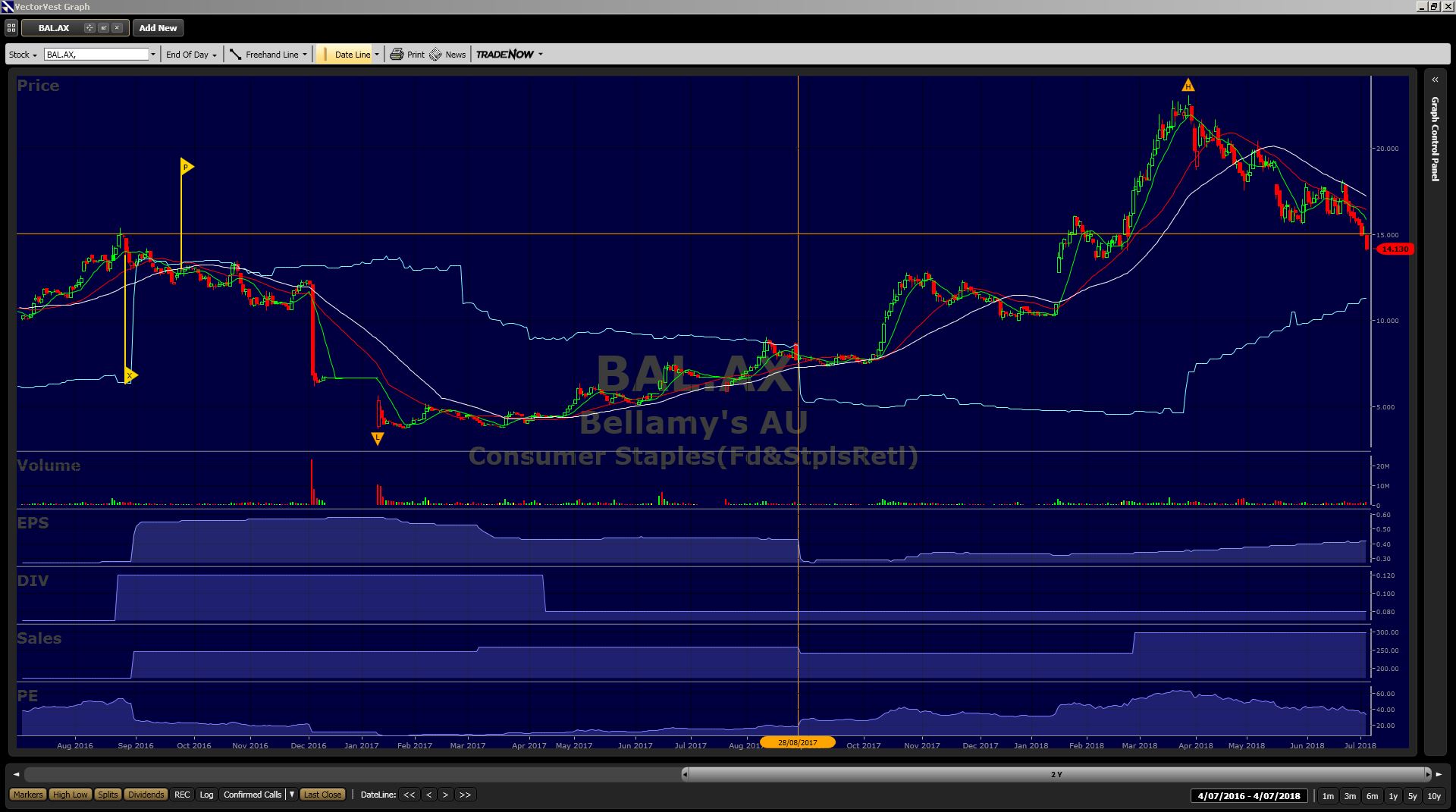
Task: Select the BAL.AX graph tab
Action: 54,28
